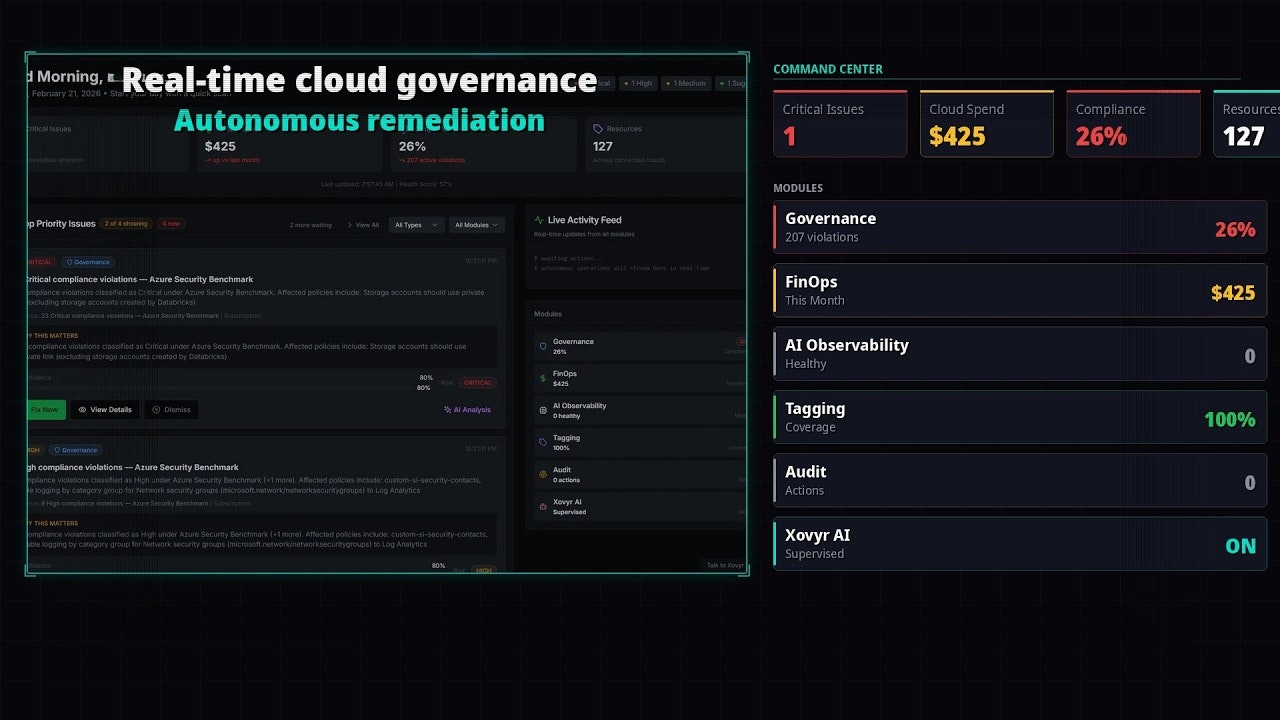Toggle Xovyr AI supervised mode ON switch
The height and width of the screenshot is (720, 1280).
[1240, 546]
